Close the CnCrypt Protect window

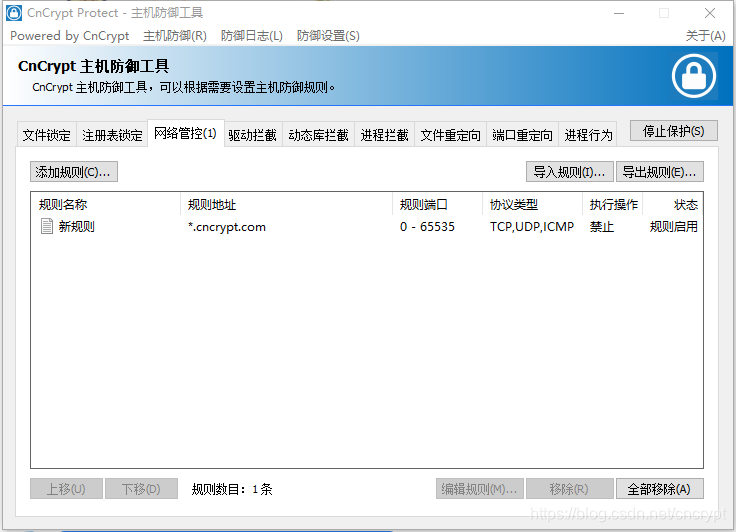(710, 13)
